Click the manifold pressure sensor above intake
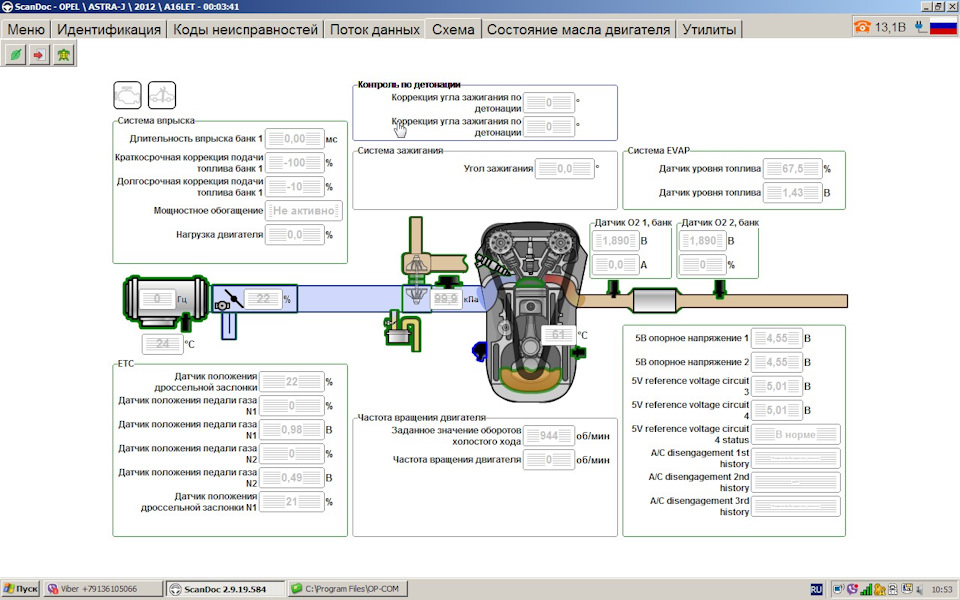 coord(449,281)
